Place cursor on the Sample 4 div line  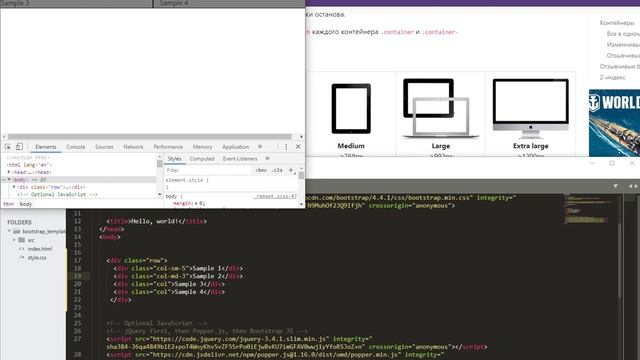(169, 292)
